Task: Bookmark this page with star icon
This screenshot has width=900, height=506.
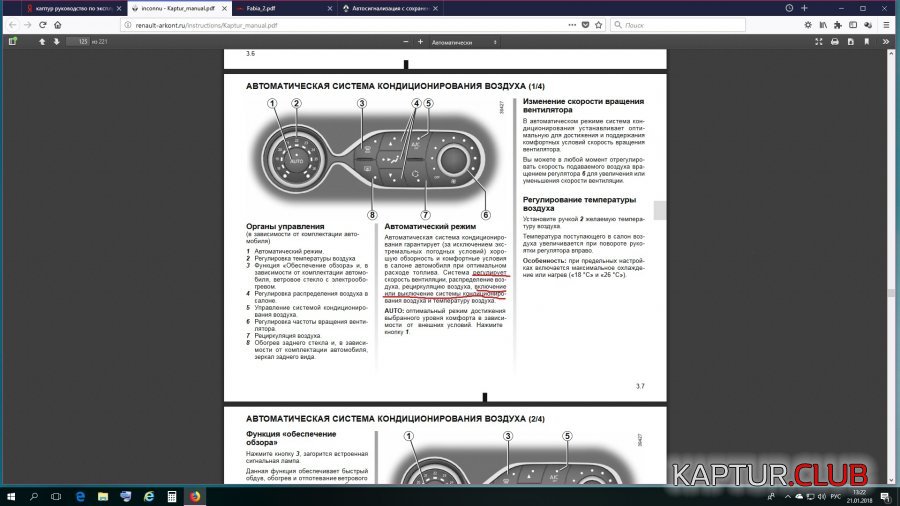Action: pos(599,25)
